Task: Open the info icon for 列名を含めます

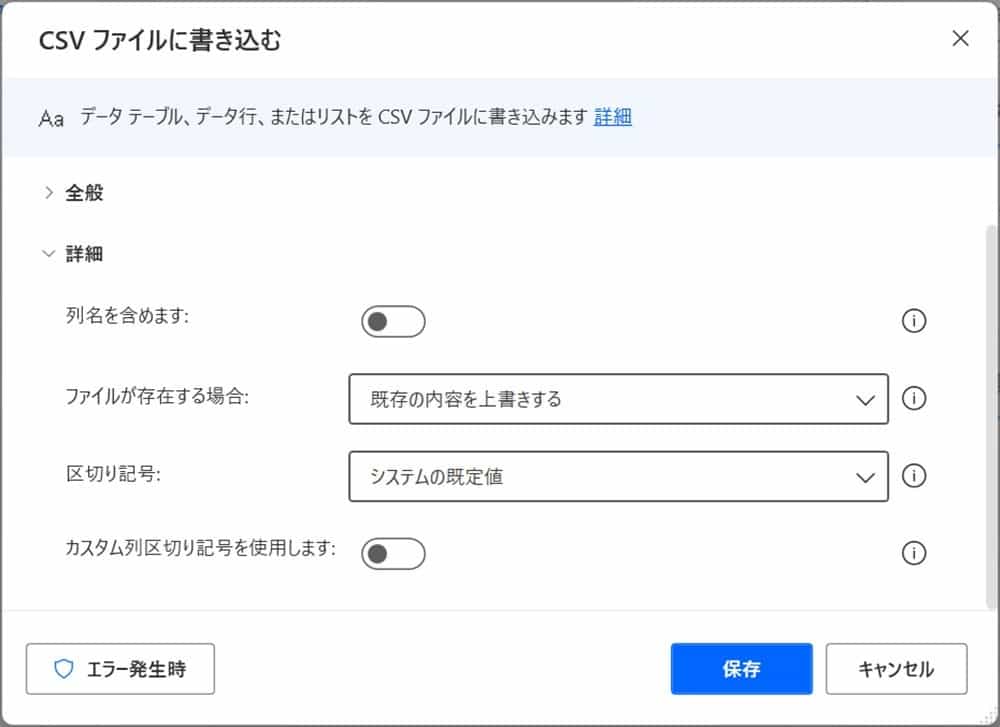Action: [x=914, y=321]
